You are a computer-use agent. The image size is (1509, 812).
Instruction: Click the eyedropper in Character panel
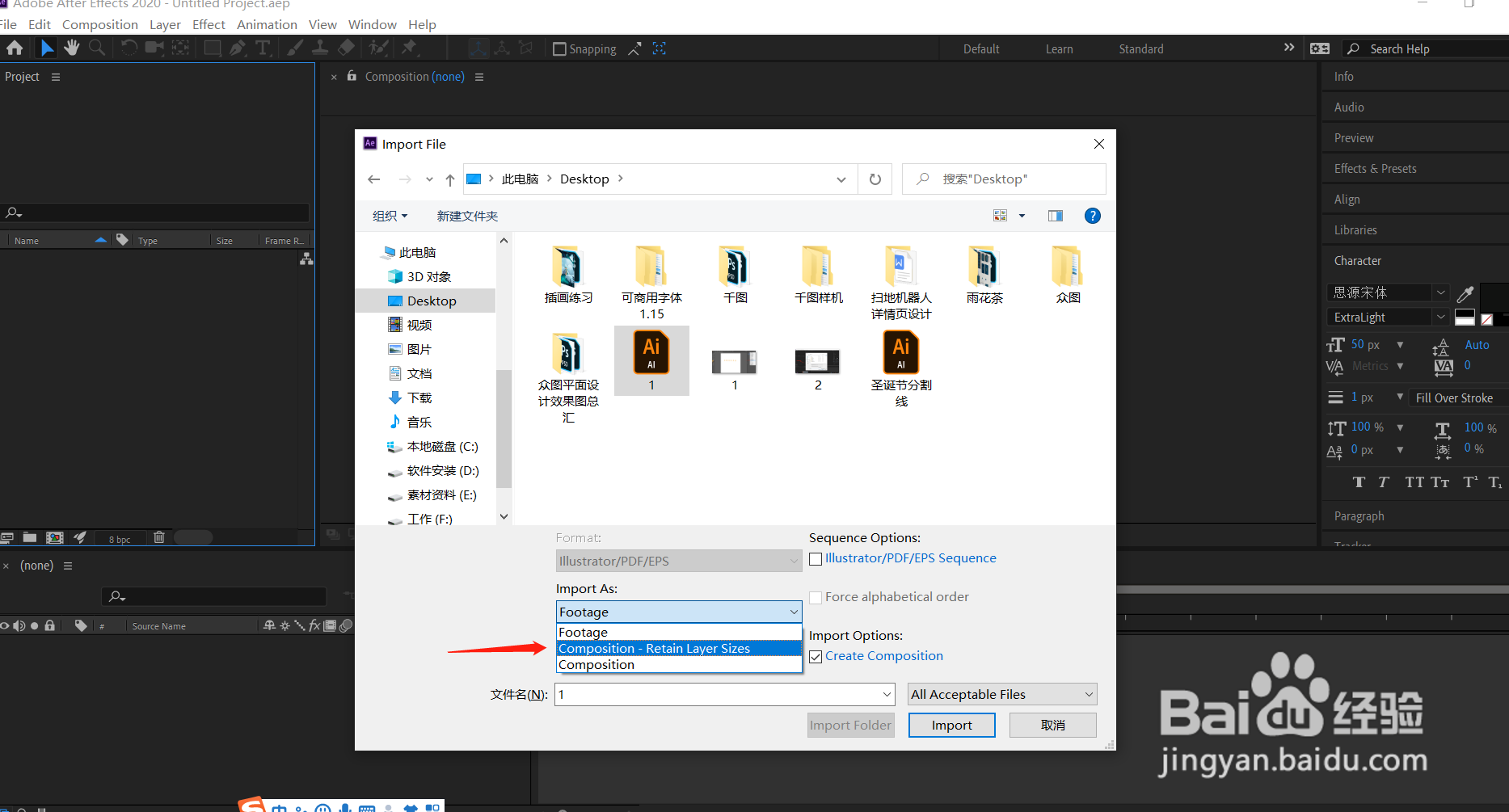click(1465, 293)
